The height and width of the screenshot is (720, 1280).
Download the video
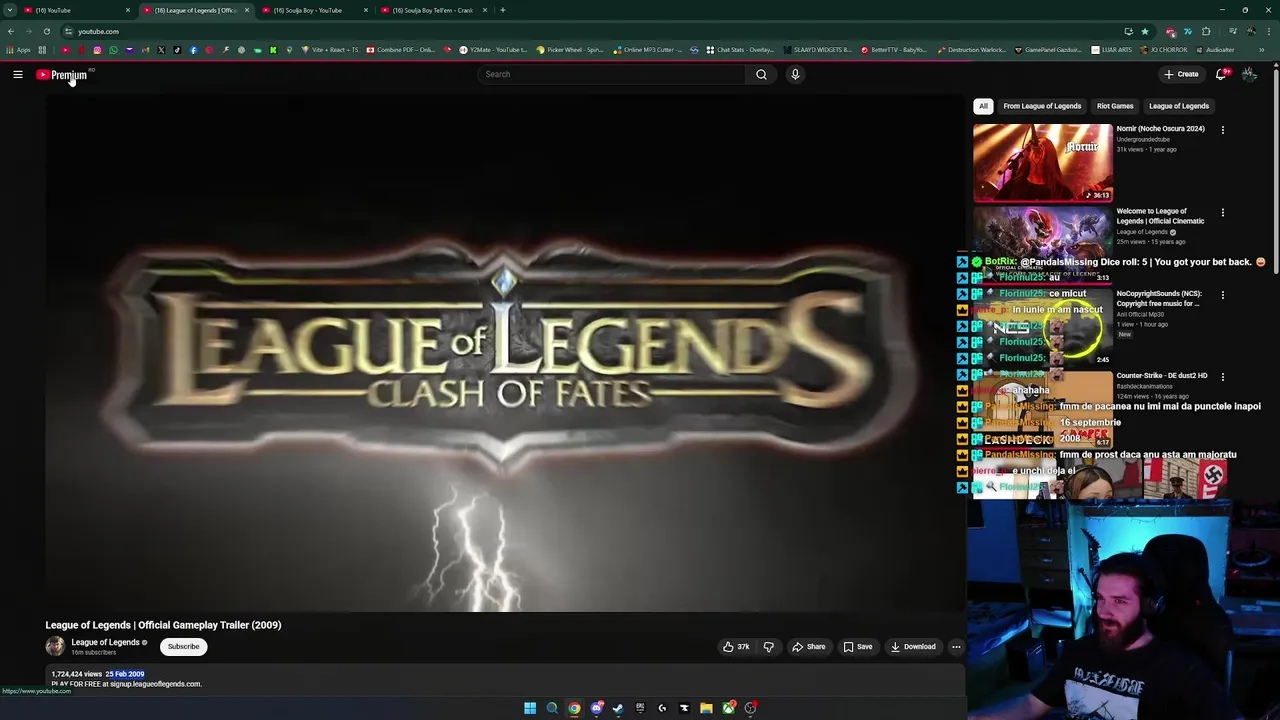913,647
